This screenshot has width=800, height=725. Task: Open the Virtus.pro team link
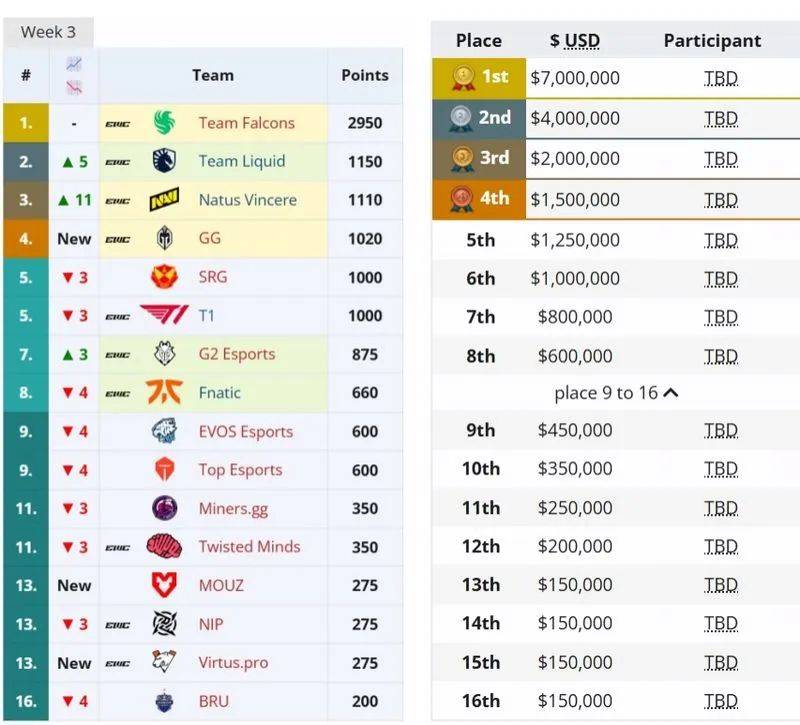click(233, 663)
